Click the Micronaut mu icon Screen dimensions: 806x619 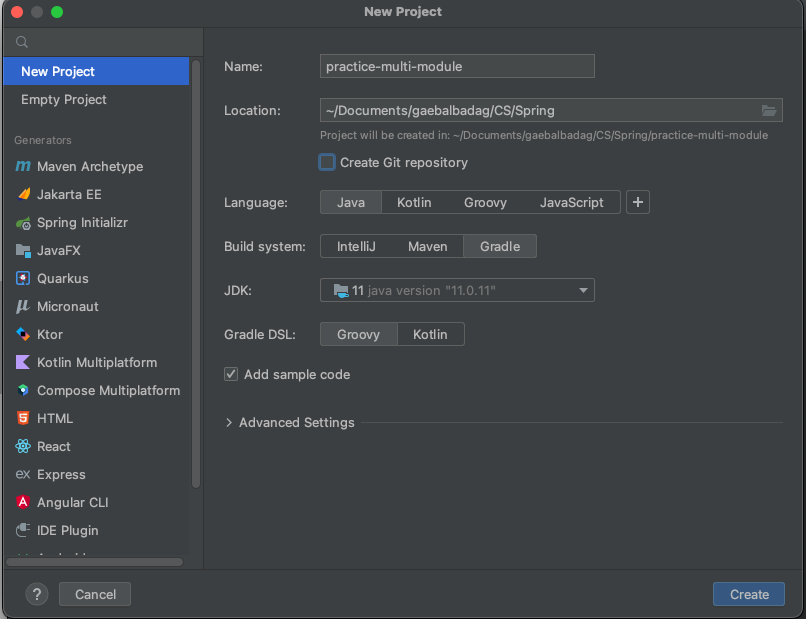pos(22,306)
